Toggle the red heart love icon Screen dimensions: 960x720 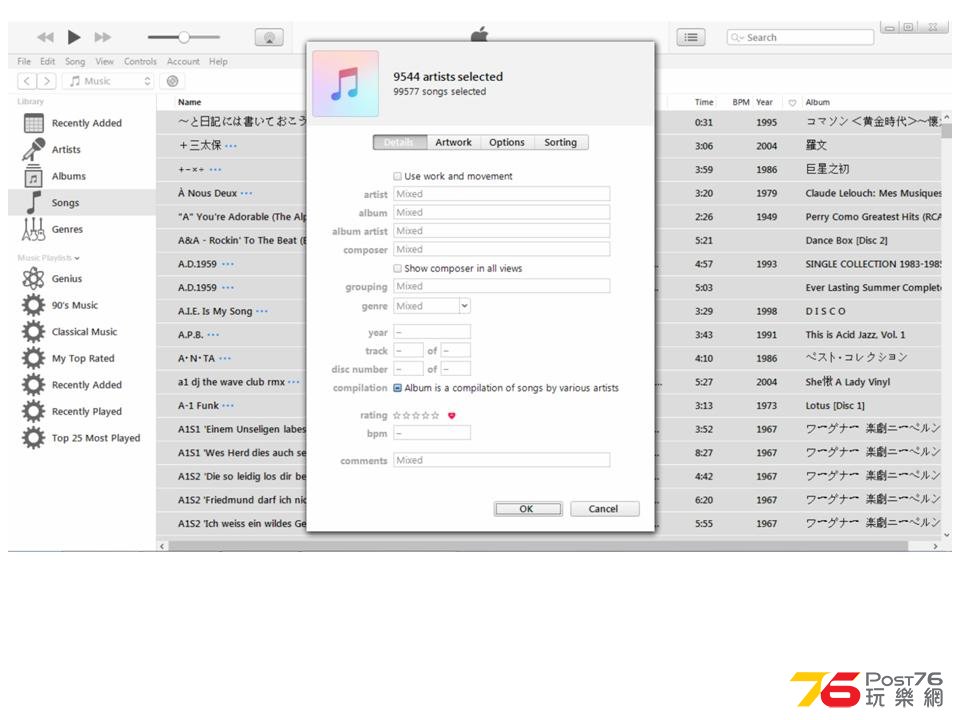[x=452, y=416]
